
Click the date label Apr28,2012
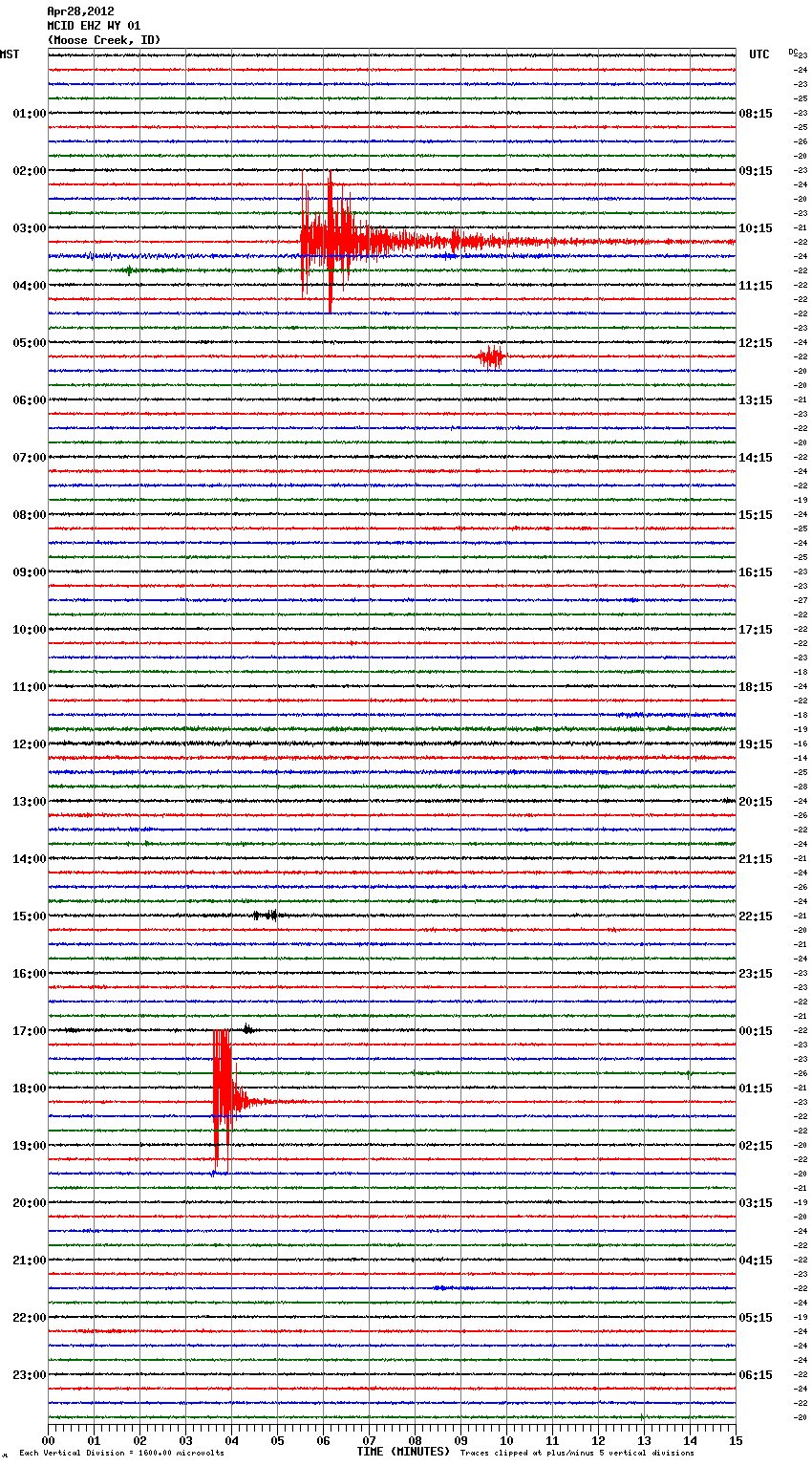tap(80, 11)
